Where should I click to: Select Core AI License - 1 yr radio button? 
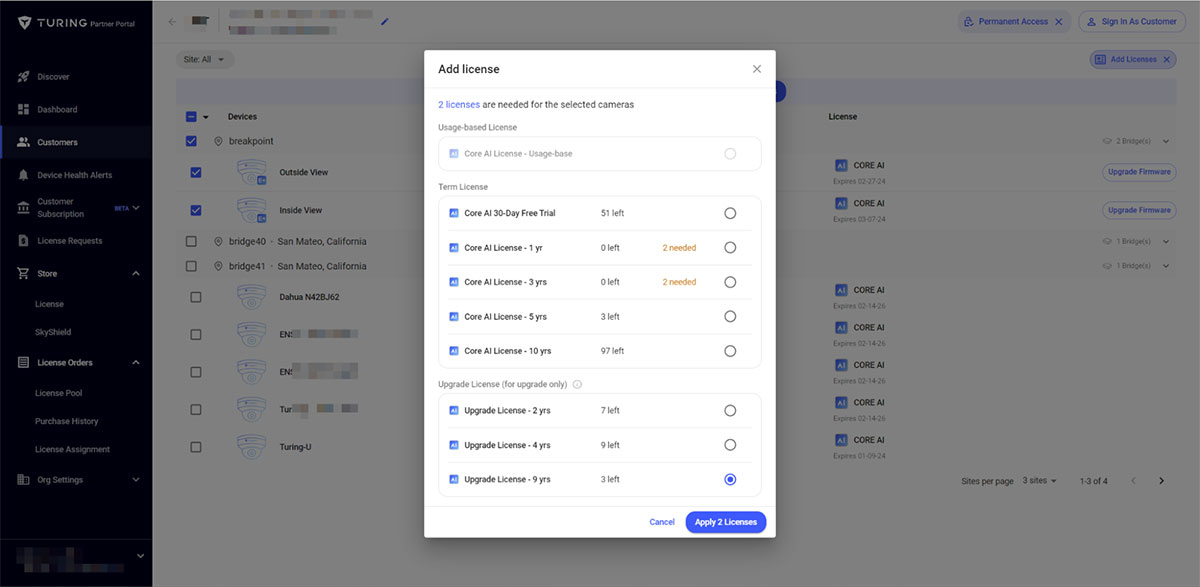coord(730,248)
